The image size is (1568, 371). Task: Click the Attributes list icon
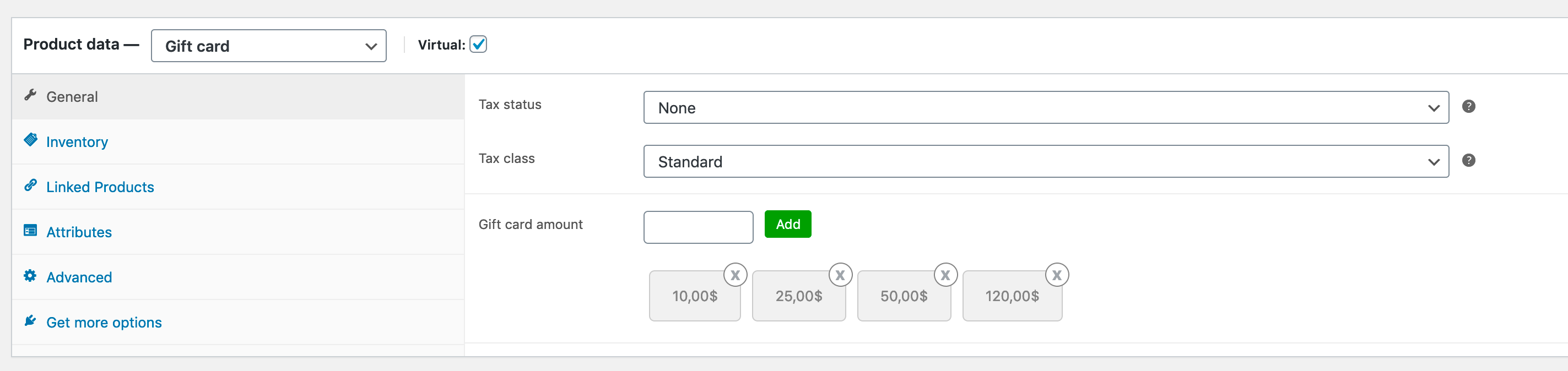click(x=30, y=231)
